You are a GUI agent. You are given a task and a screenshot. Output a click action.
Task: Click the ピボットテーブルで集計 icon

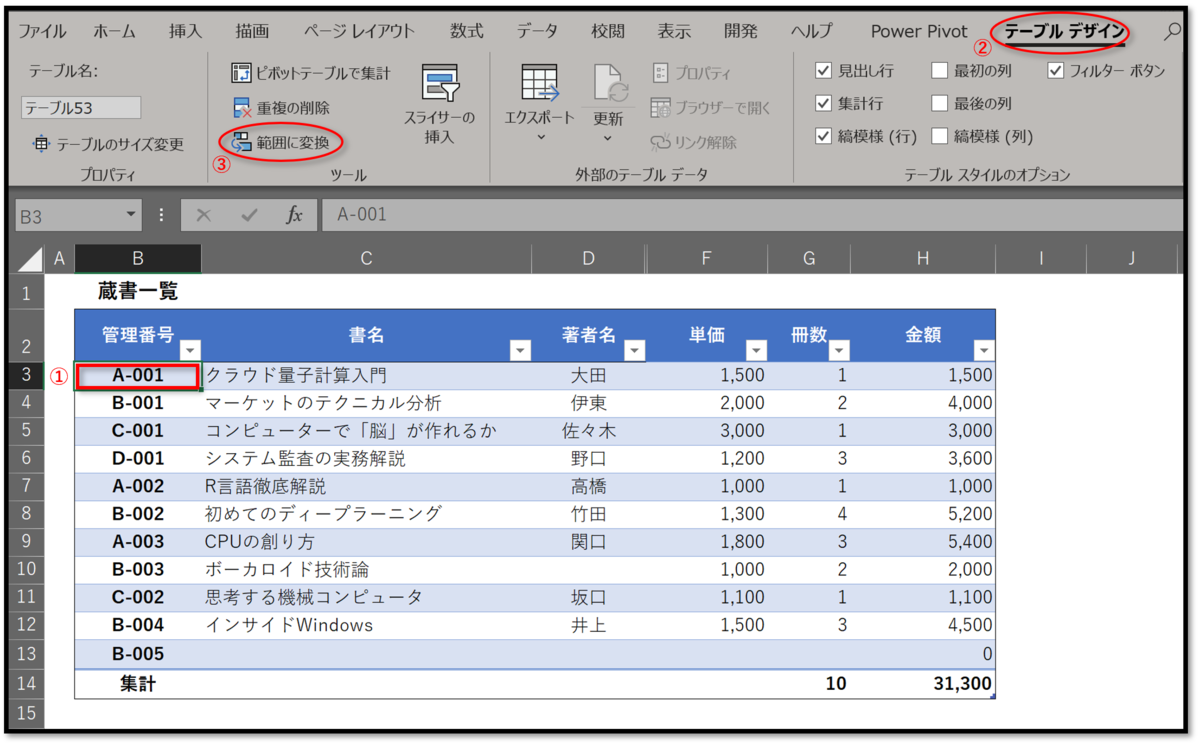pos(241,72)
